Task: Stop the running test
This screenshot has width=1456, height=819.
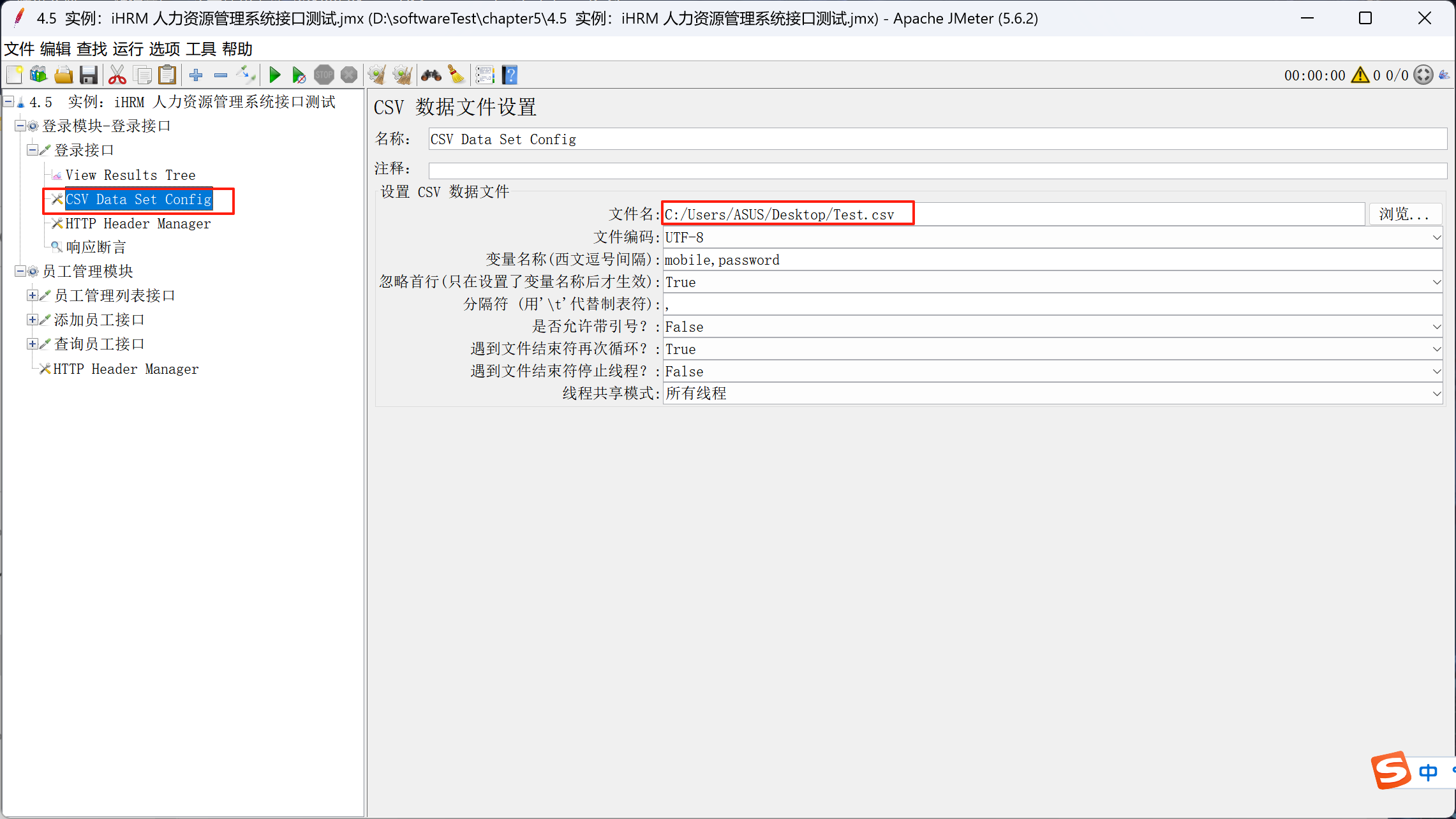Action: 324,75
